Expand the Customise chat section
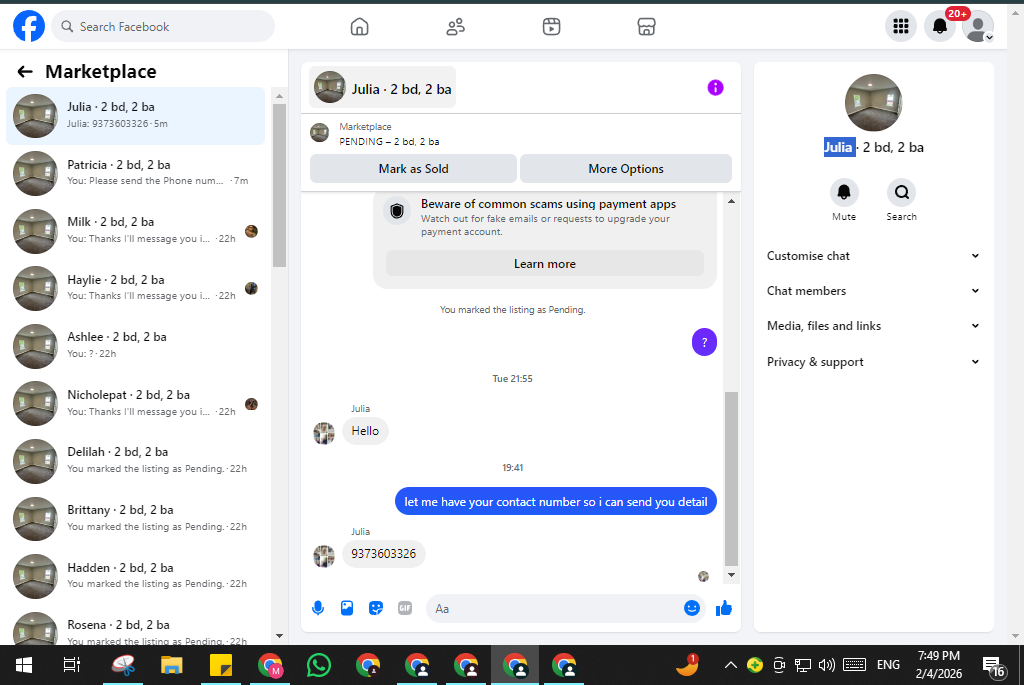 [873, 256]
